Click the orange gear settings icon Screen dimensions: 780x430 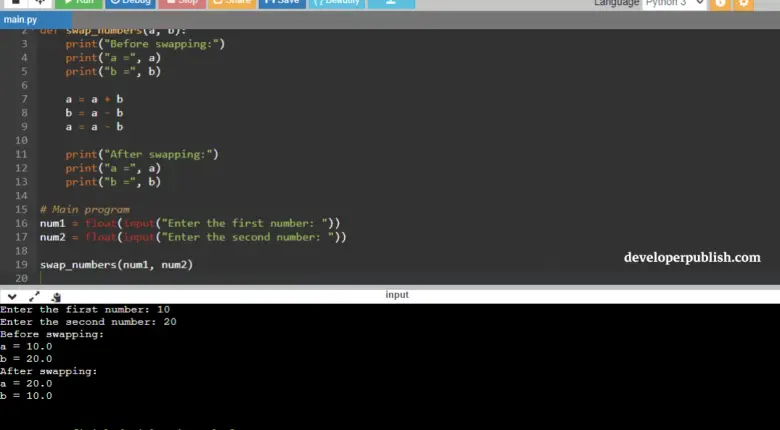pyautogui.click(x=744, y=4)
